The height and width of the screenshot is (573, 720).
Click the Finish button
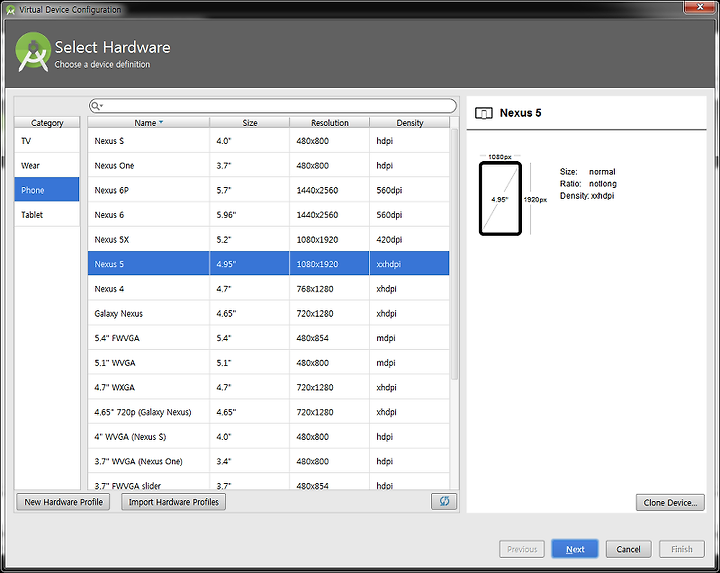[x=681, y=549]
